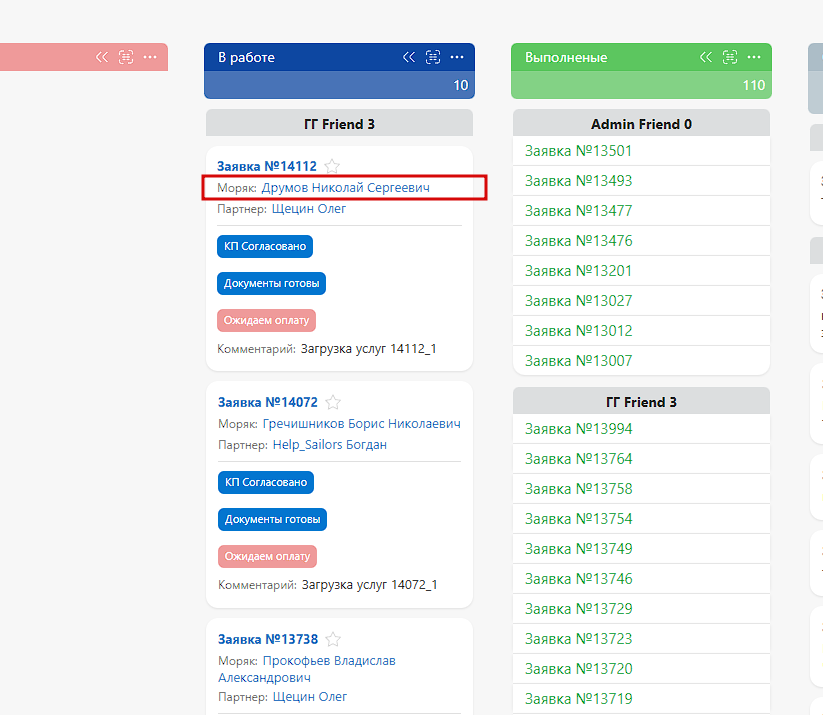Open completed Заявка №13027
The width and height of the screenshot is (823, 715).
pos(578,301)
